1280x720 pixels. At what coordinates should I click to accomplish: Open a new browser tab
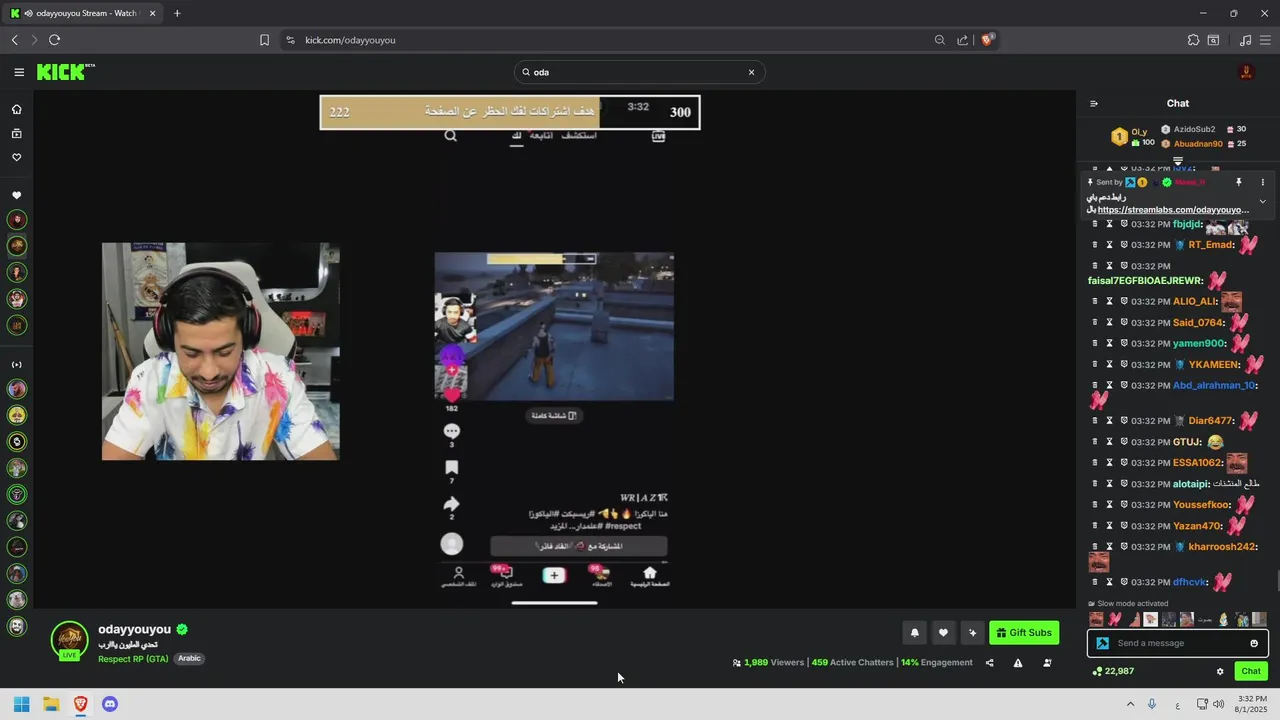[x=177, y=13]
